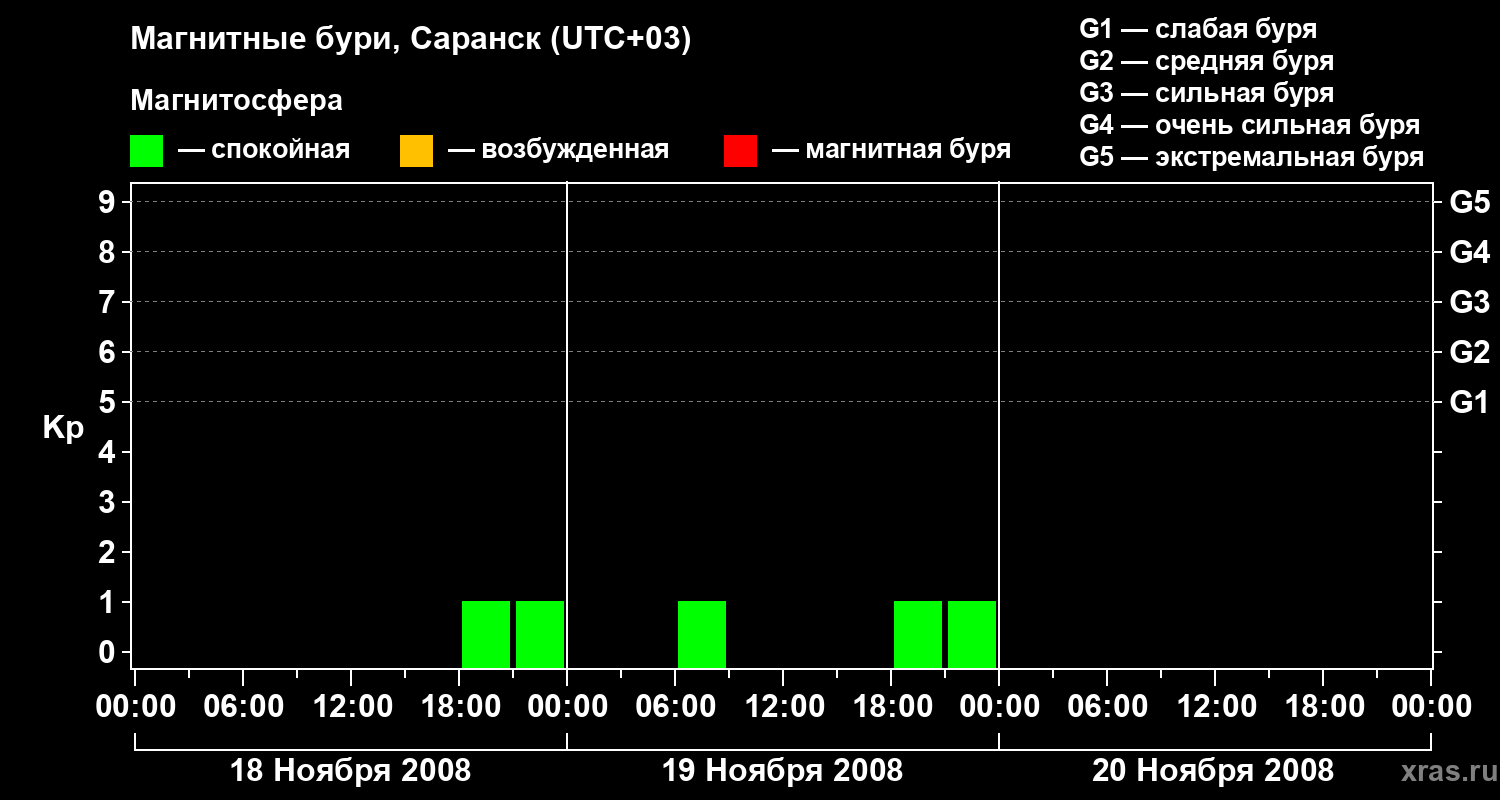Select the green bar starting 18:00 on 19 November
The width and height of the screenshot is (1500, 800).
click(918, 634)
